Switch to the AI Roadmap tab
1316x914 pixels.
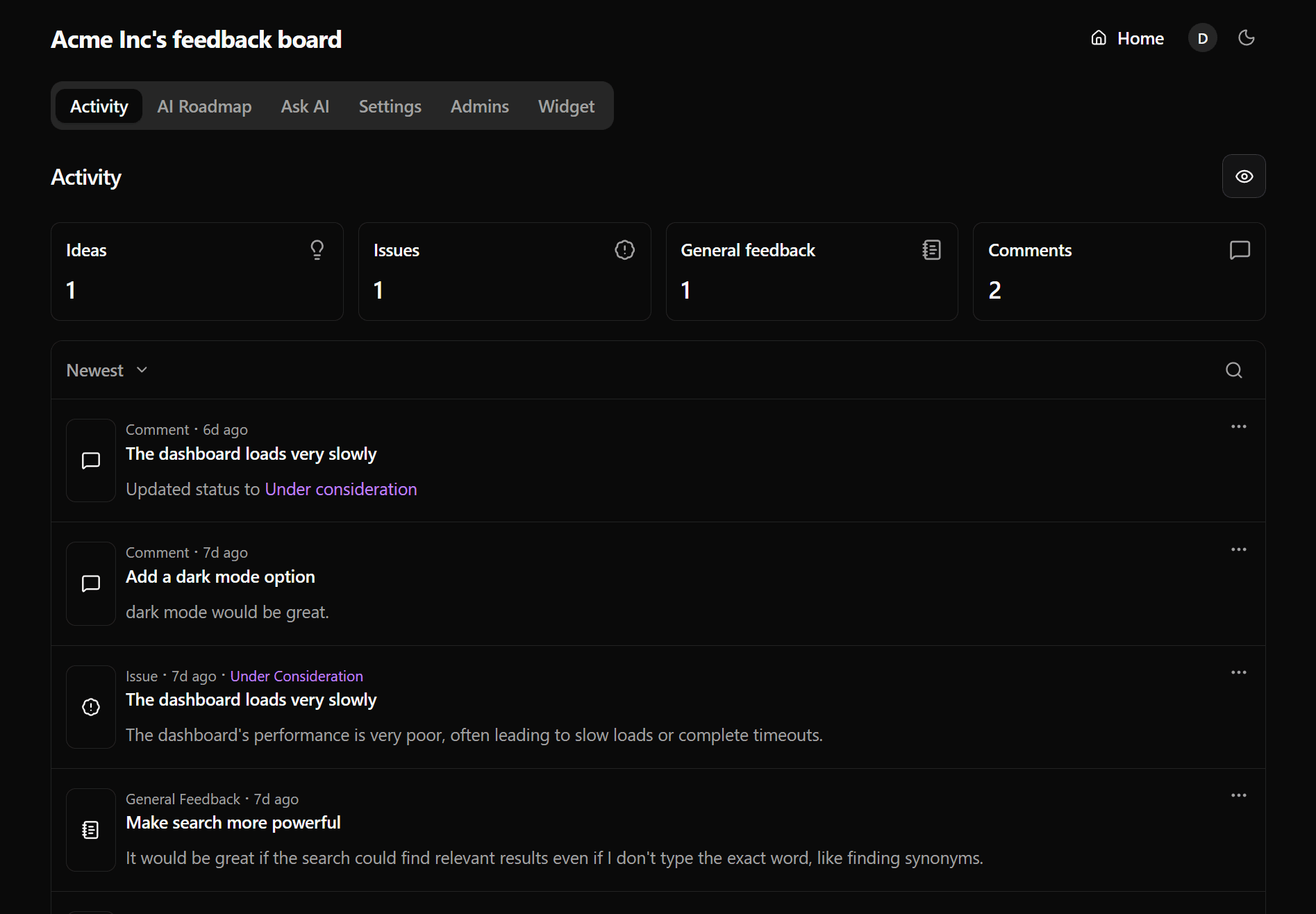[204, 106]
